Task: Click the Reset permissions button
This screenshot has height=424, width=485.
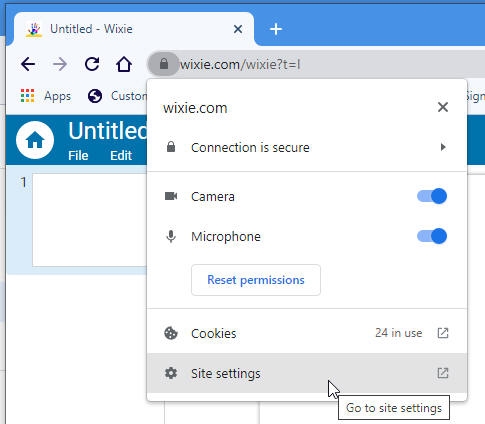Action: 256,280
